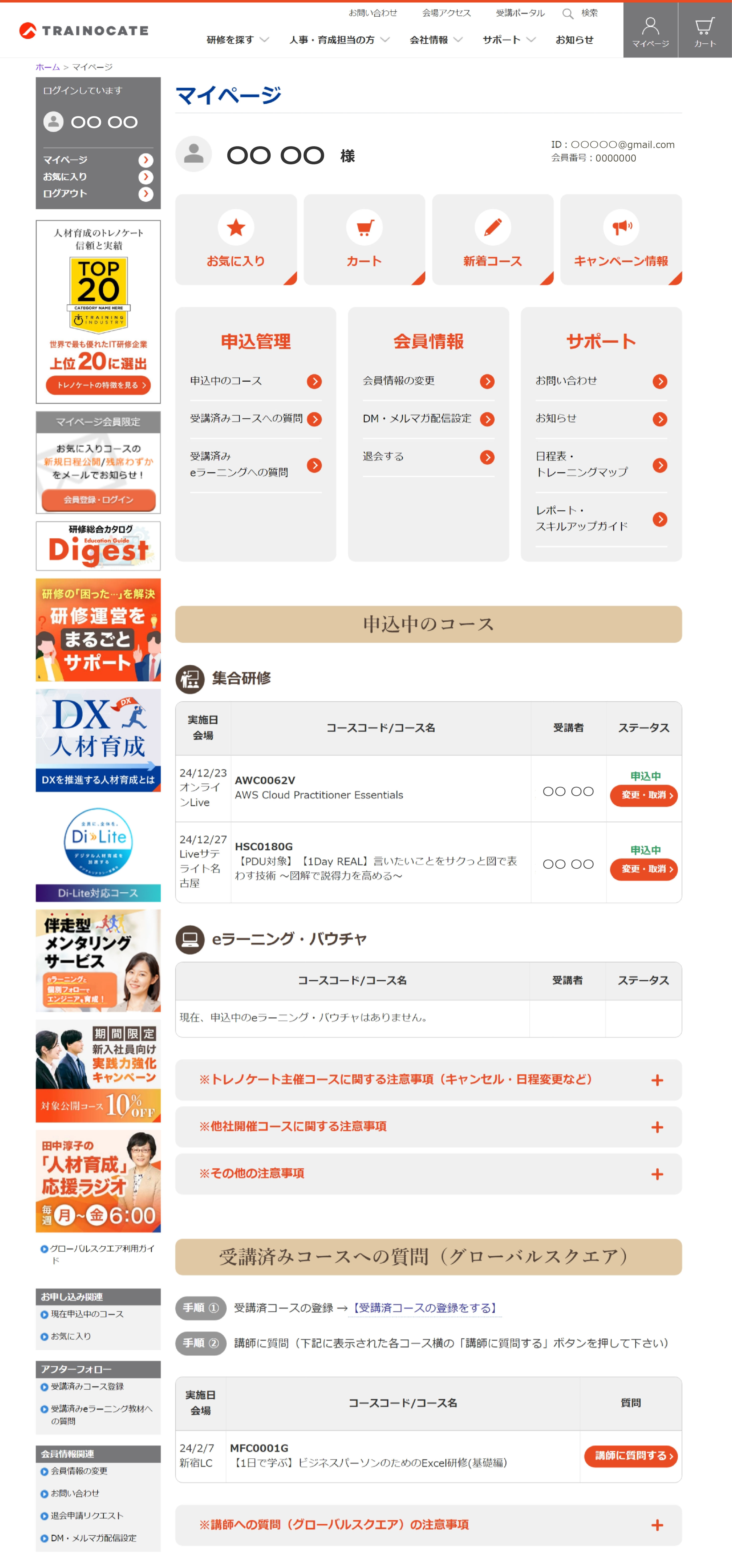Click arrow icon next to 退会する

coord(487,457)
